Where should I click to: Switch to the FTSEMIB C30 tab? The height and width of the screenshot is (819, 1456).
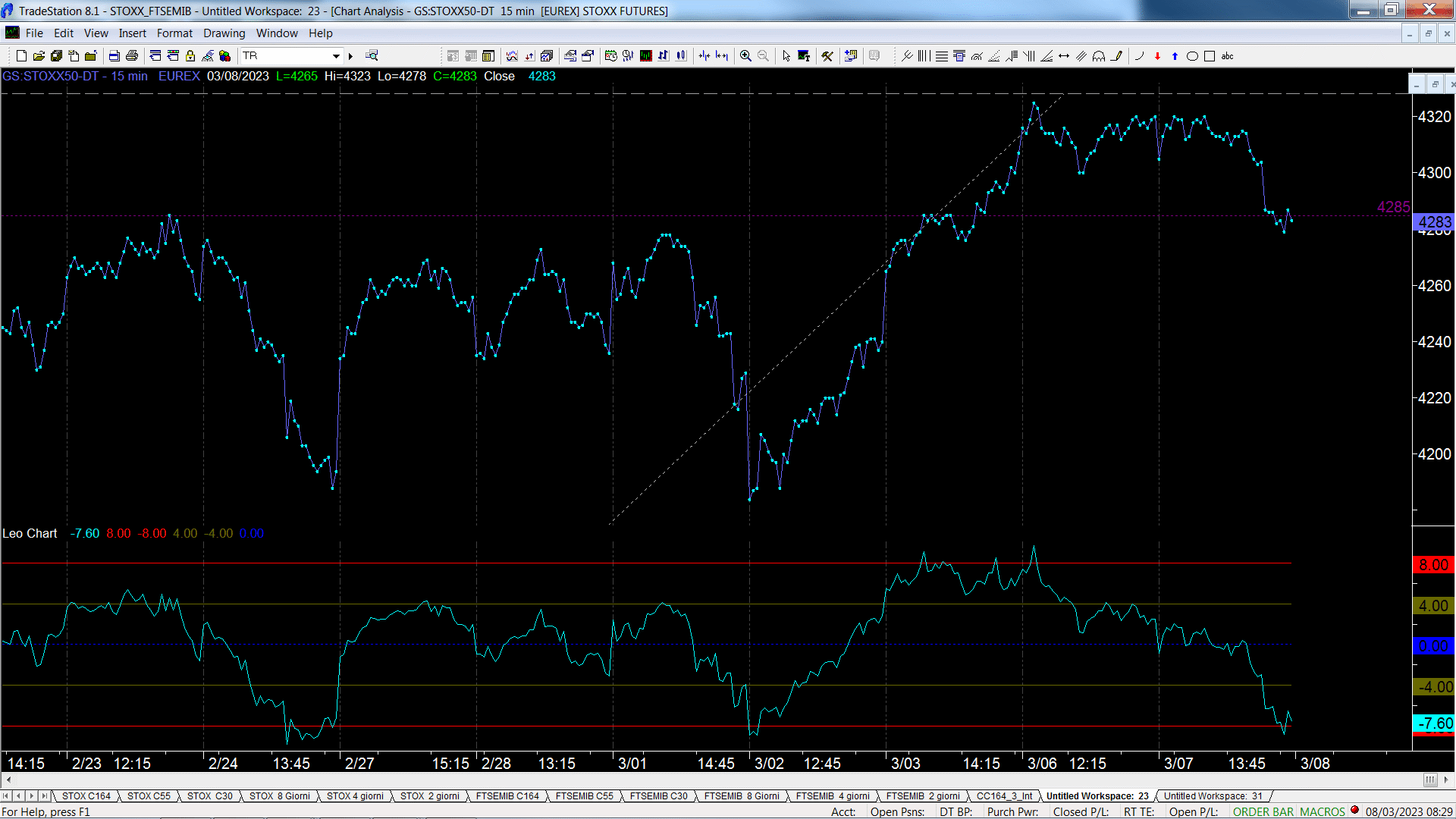(658, 796)
